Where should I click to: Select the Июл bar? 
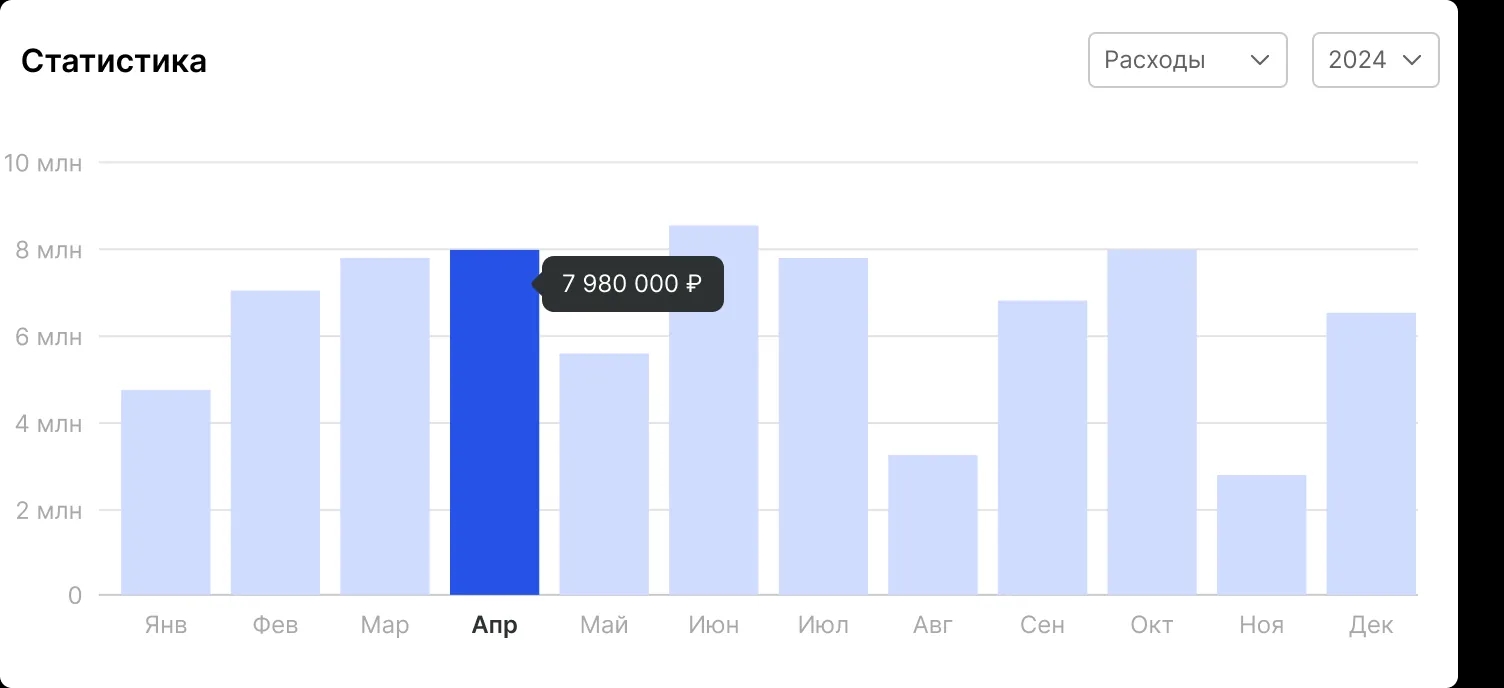(823, 427)
